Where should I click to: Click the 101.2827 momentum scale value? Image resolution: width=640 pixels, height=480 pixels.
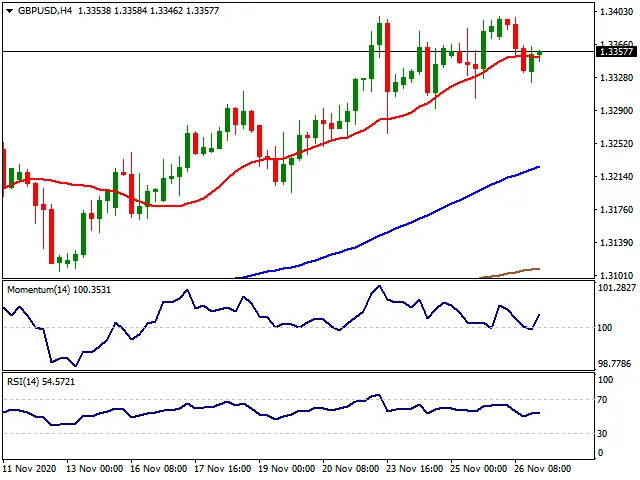pyautogui.click(x=617, y=288)
